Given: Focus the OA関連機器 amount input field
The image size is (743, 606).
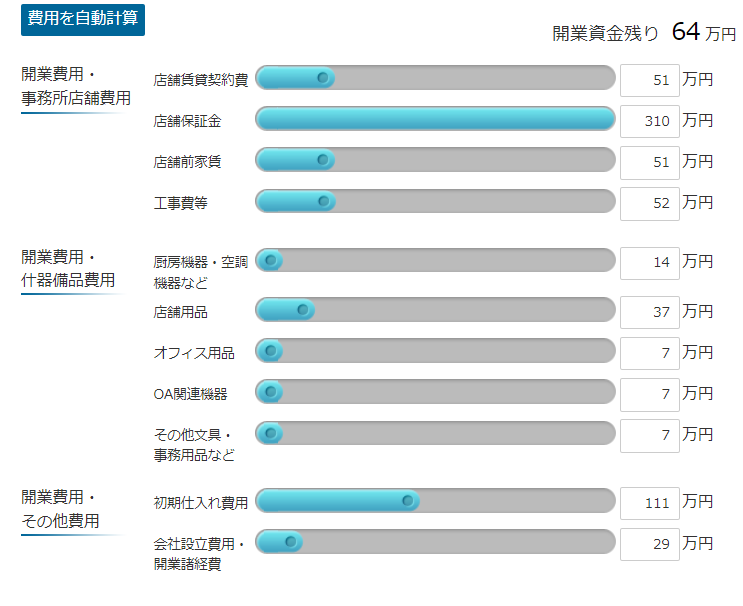Looking at the screenshot, I should (x=650, y=395).
